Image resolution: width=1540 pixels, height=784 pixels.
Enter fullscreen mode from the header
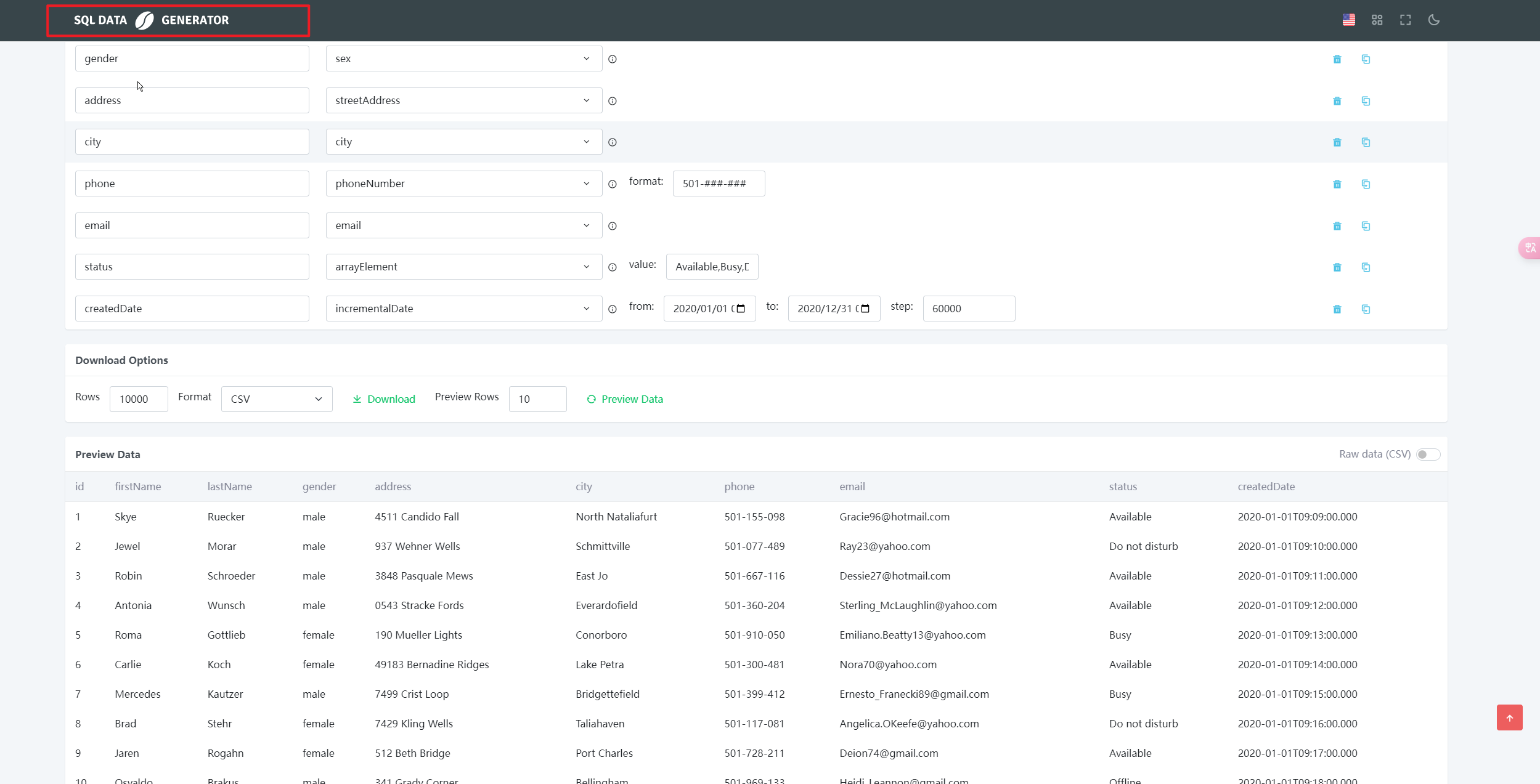click(x=1405, y=20)
